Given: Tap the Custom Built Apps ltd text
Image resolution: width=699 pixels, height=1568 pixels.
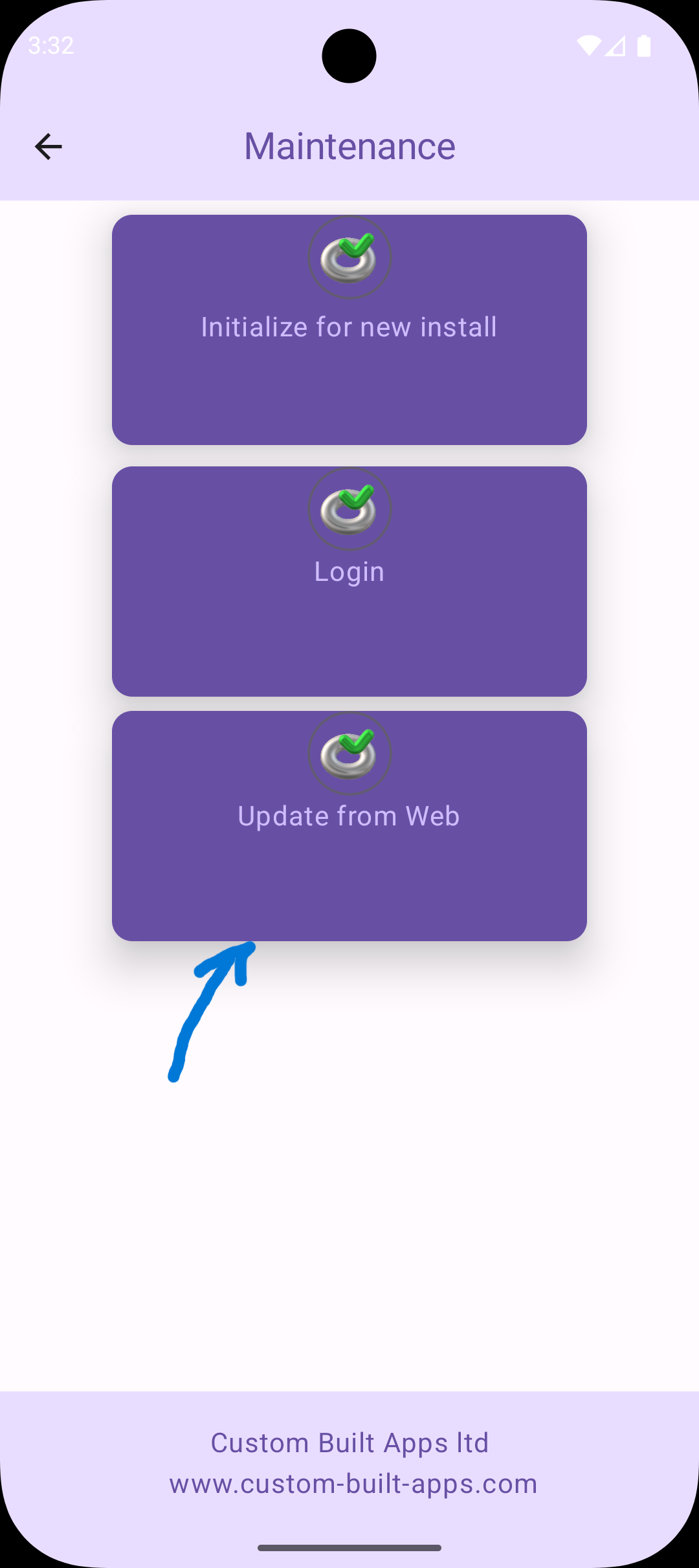Looking at the screenshot, I should (349, 1443).
